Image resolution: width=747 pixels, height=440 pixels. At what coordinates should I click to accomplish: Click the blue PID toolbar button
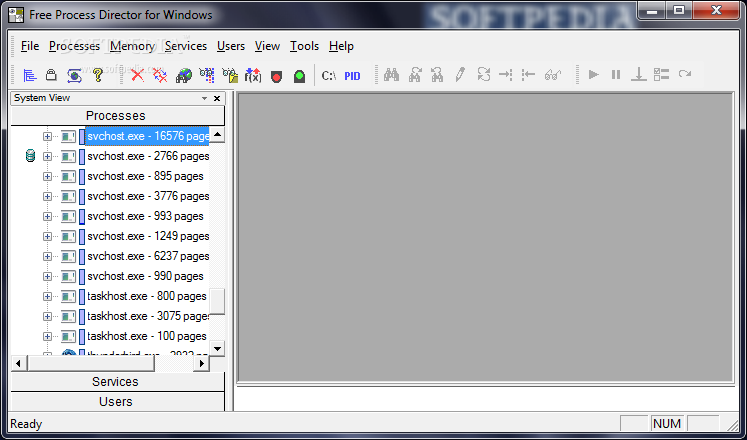pyautogui.click(x=352, y=76)
